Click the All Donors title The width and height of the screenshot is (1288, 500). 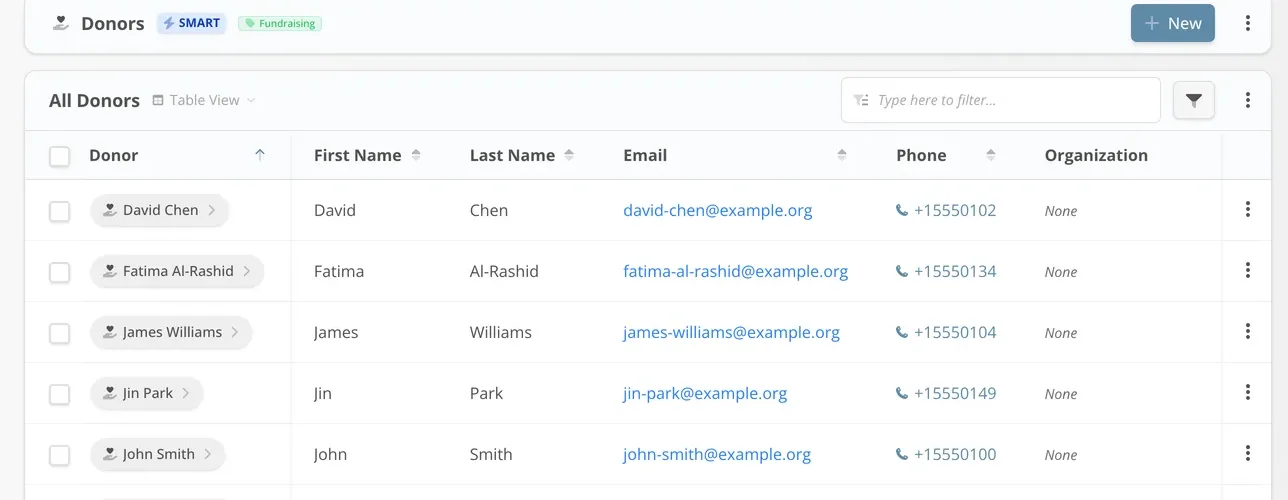pyautogui.click(x=94, y=100)
